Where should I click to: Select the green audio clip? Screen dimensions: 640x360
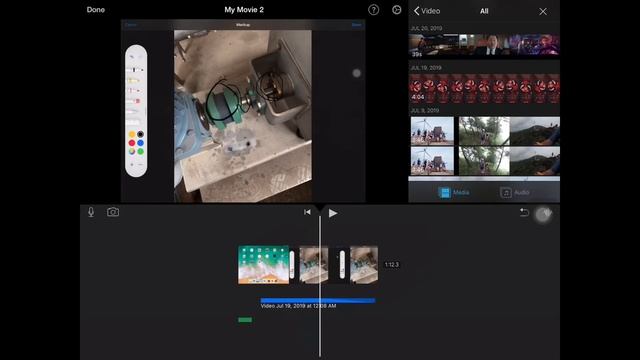245,320
